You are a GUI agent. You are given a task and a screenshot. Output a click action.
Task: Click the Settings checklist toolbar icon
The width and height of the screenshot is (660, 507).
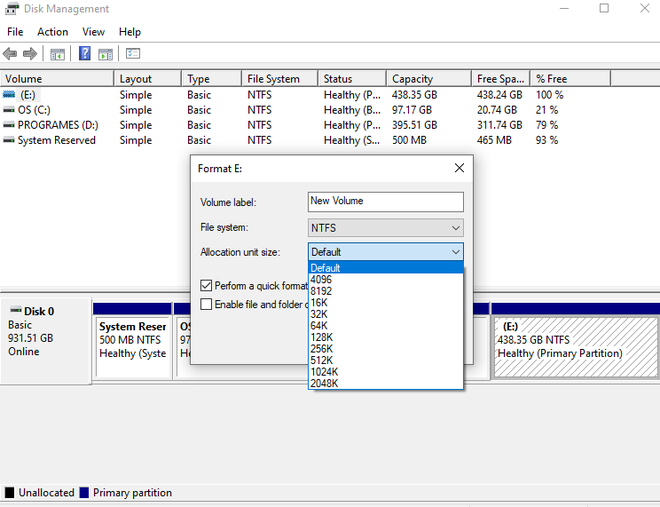click(133, 54)
